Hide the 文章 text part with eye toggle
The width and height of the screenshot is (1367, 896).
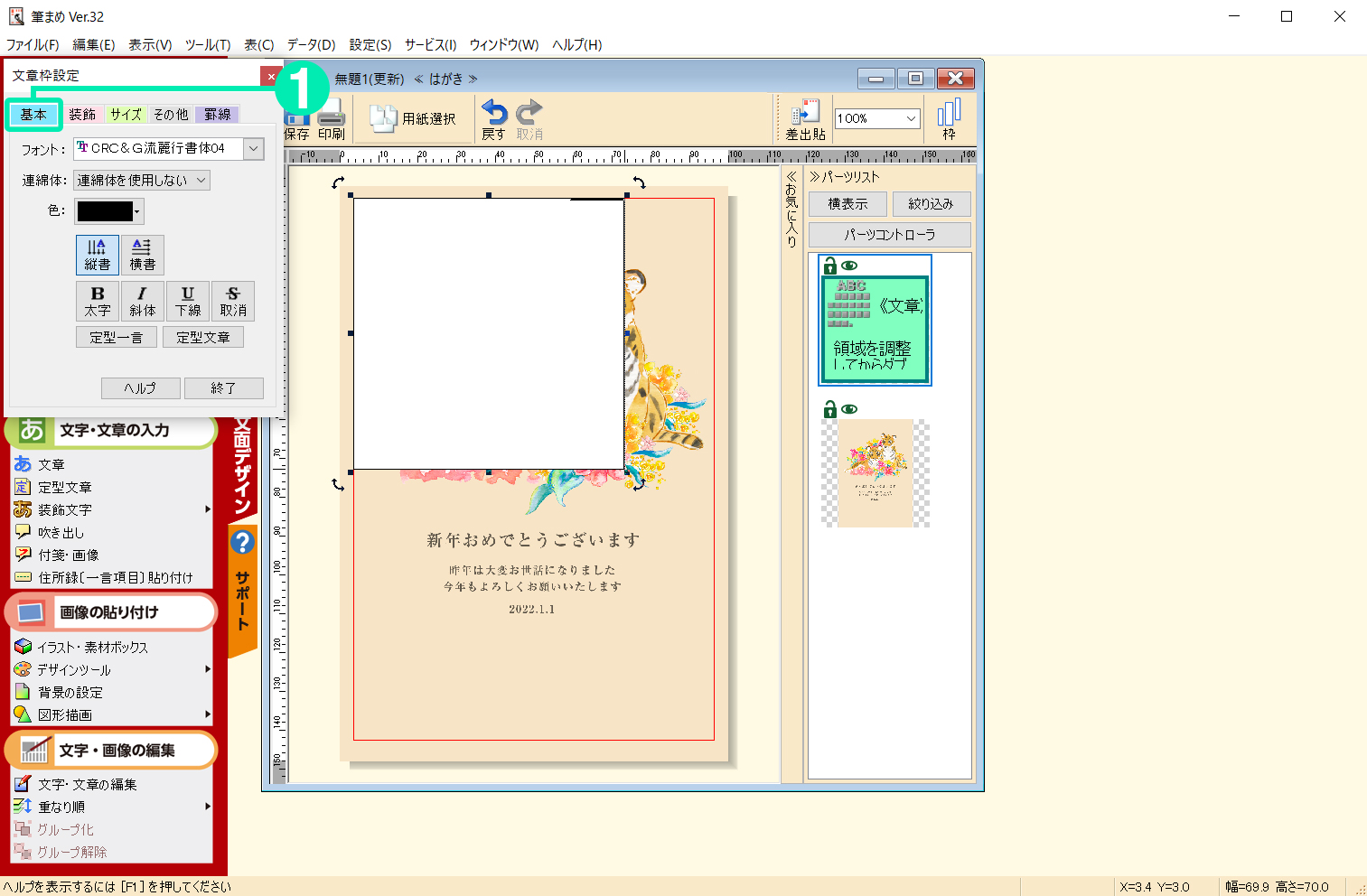pyautogui.click(x=847, y=266)
